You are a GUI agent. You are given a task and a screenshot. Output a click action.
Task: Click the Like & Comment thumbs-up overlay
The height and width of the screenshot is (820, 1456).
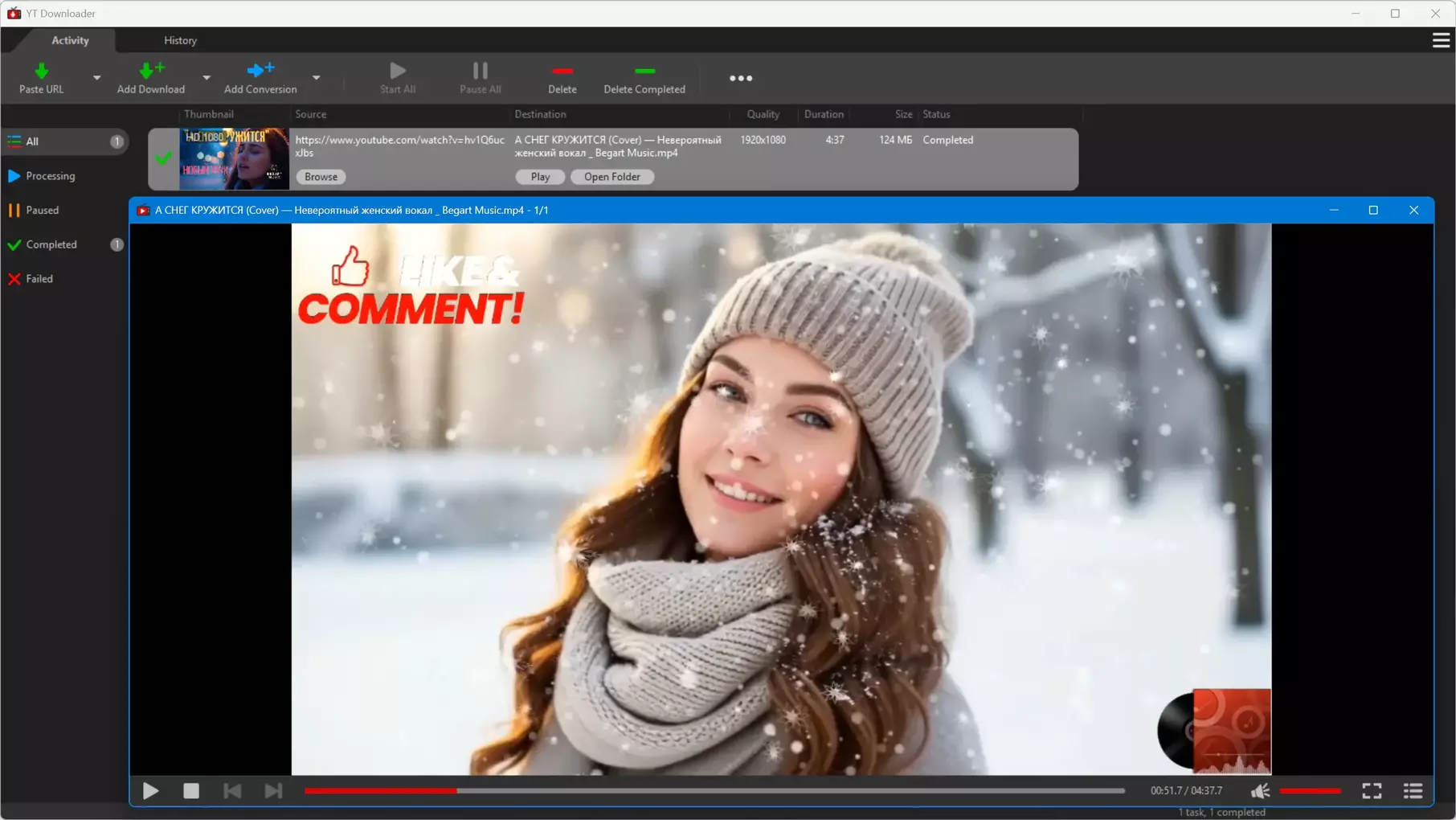[x=350, y=266]
